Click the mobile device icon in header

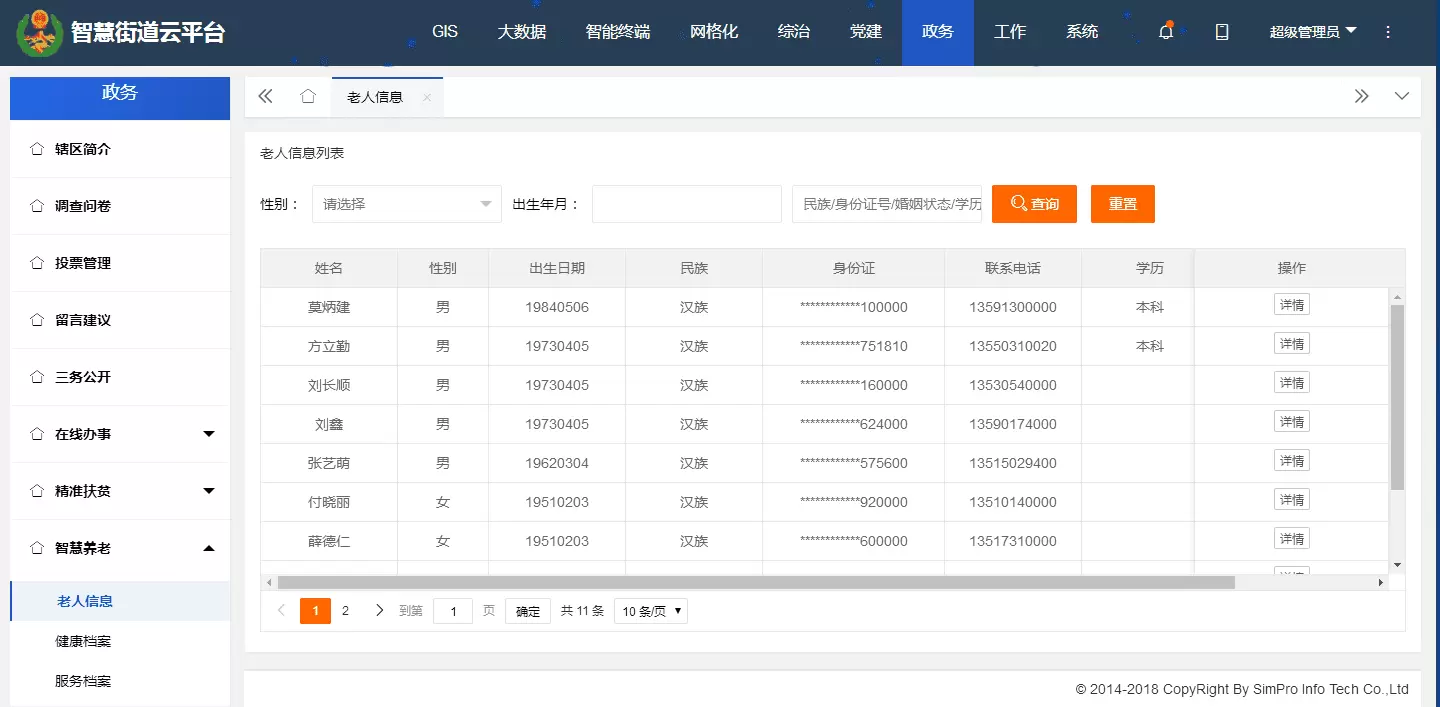(x=1221, y=32)
